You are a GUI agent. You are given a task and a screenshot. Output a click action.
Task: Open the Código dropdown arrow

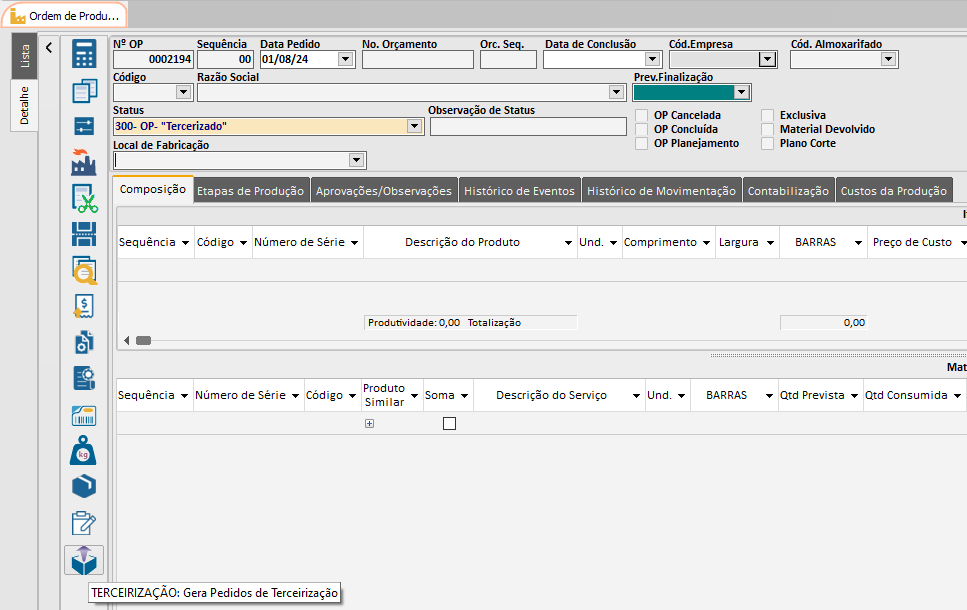[x=183, y=93]
